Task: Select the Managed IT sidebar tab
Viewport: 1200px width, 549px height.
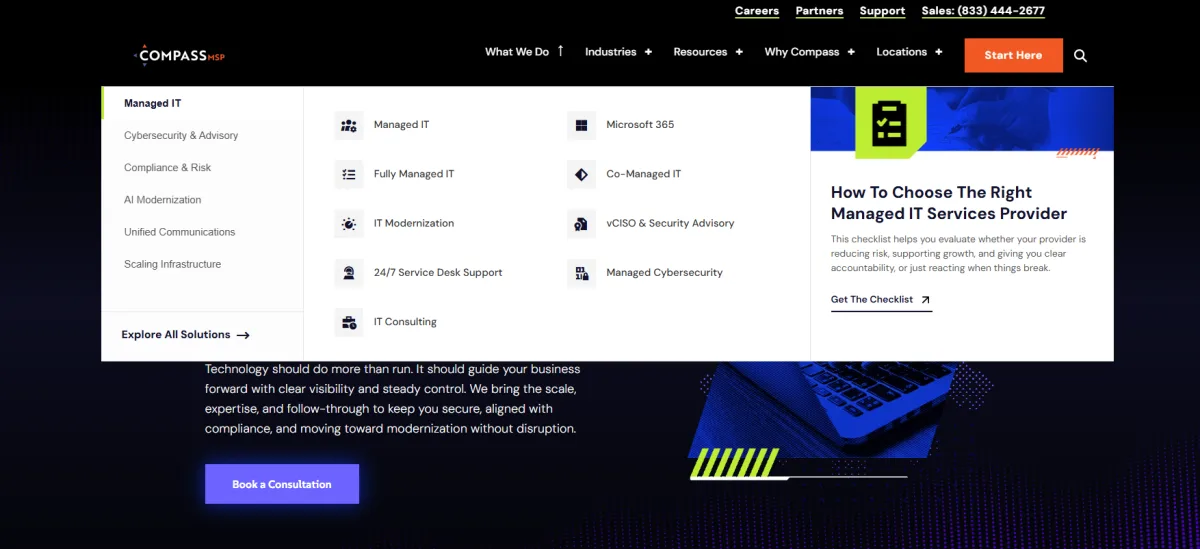Action: click(x=202, y=103)
